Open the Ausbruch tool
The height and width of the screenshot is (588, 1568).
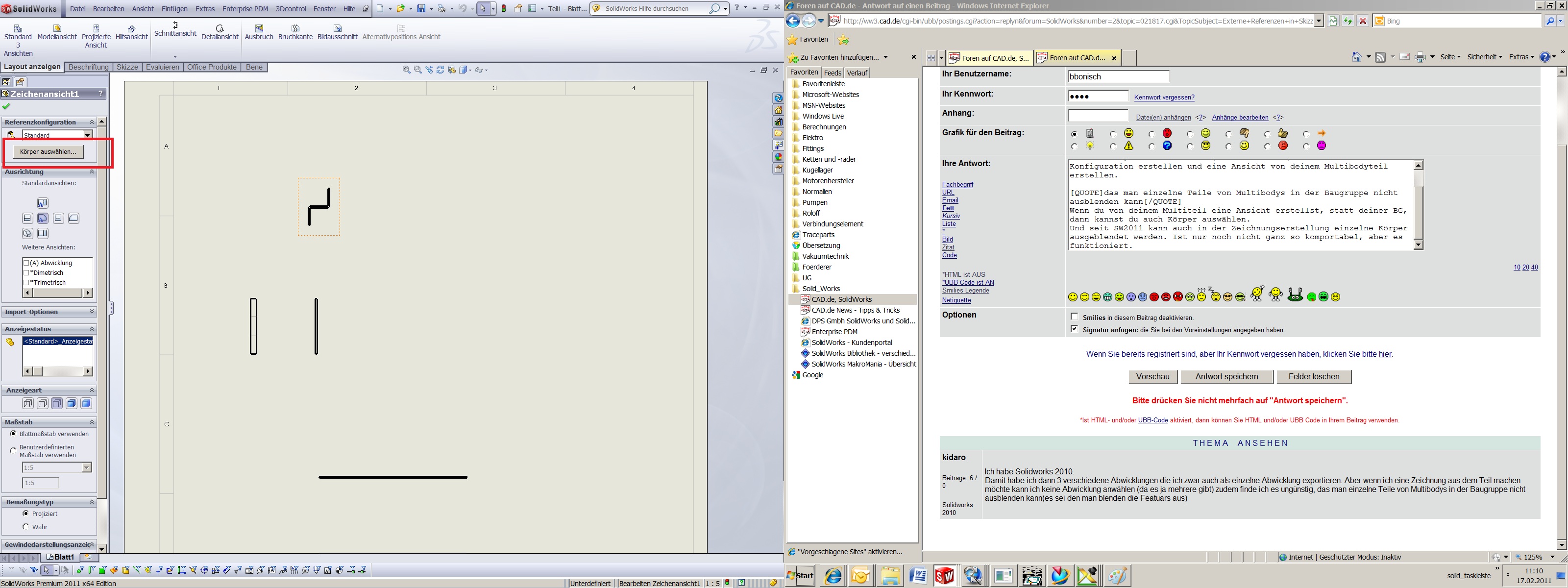coord(259,28)
